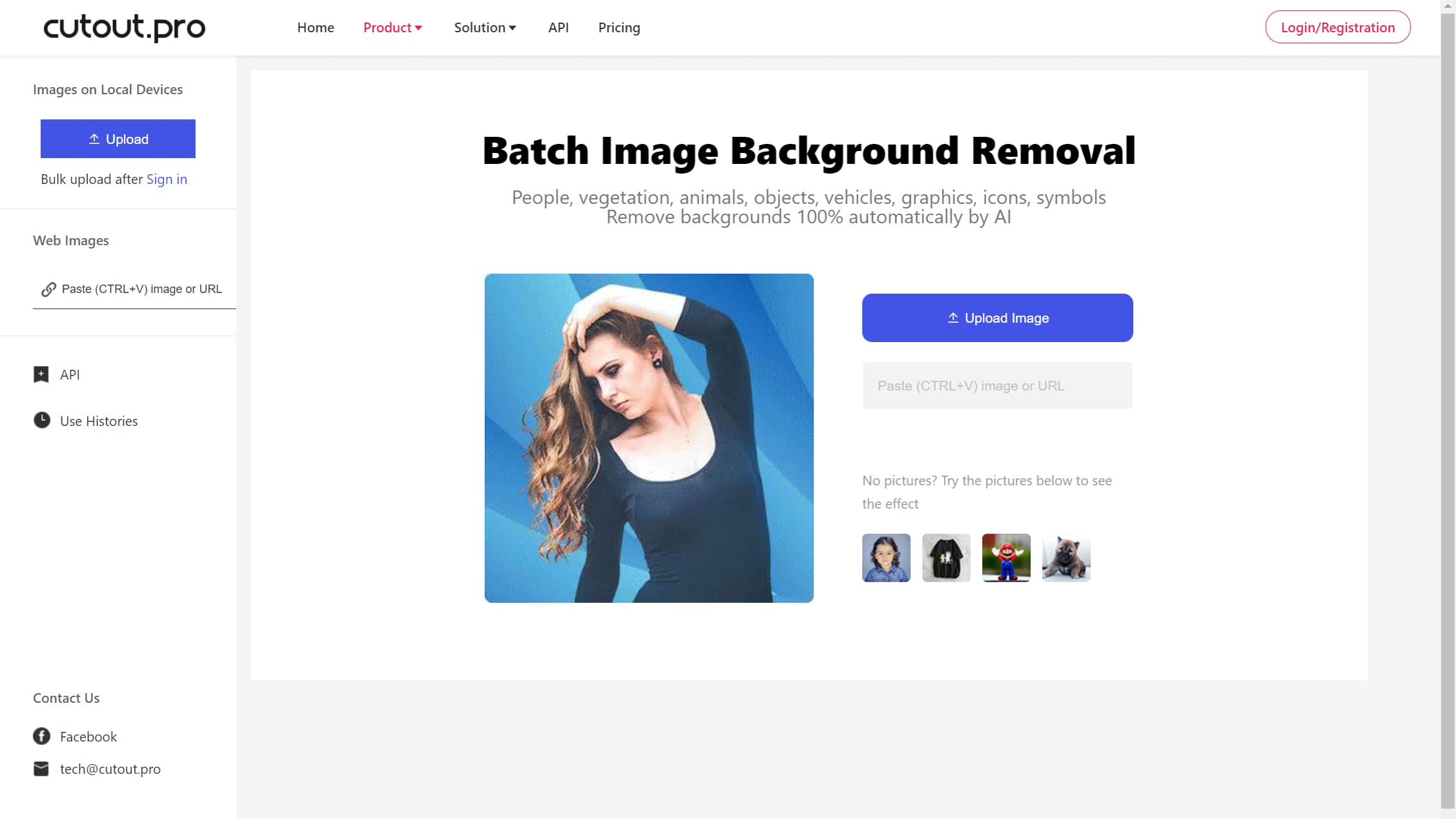
Task: Click the Upload button in sidebar
Action: pos(118,139)
